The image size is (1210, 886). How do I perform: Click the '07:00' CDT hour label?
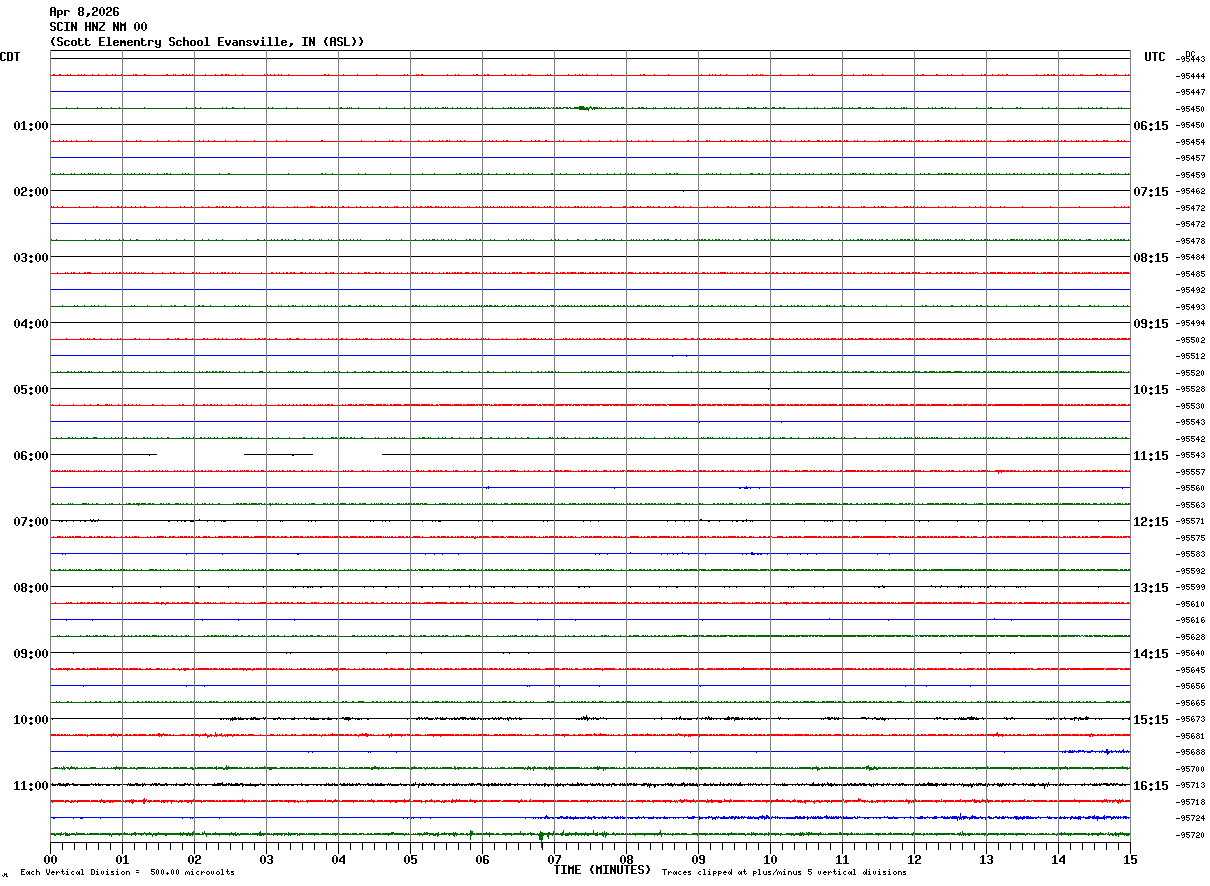tap(31, 522)
